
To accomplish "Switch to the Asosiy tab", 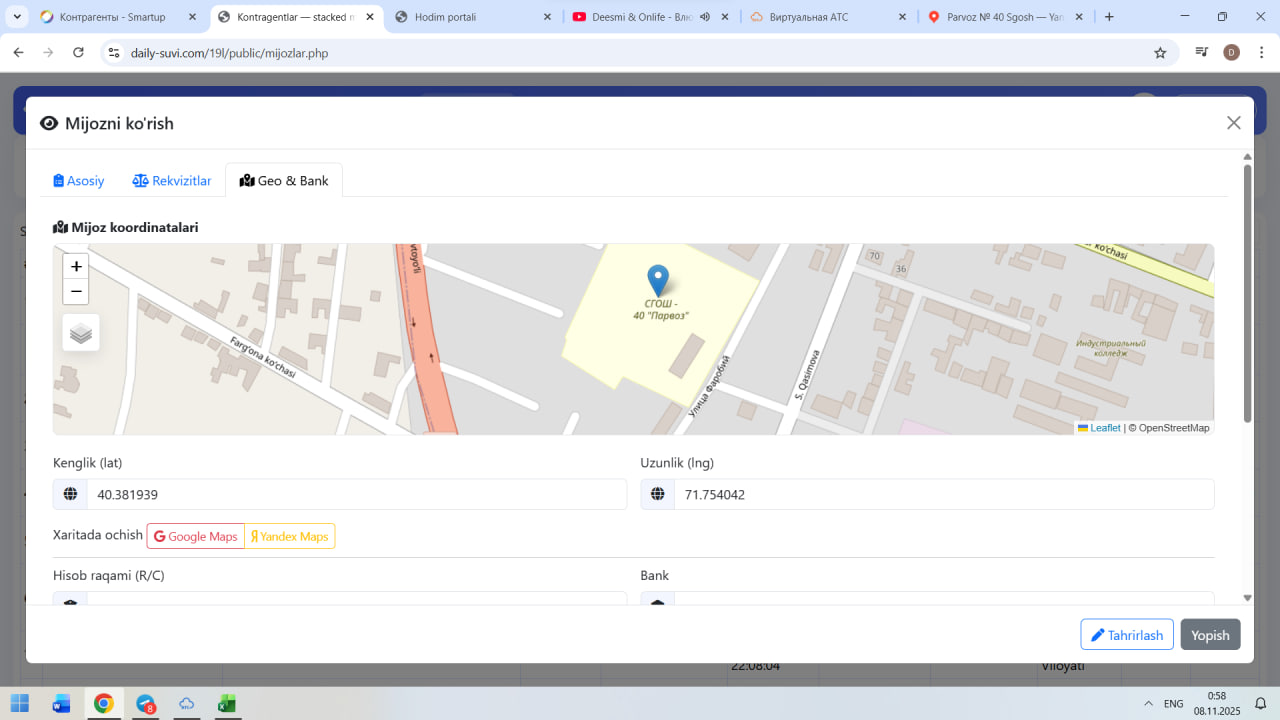I will pyautogui.click(x=79, y=181).
